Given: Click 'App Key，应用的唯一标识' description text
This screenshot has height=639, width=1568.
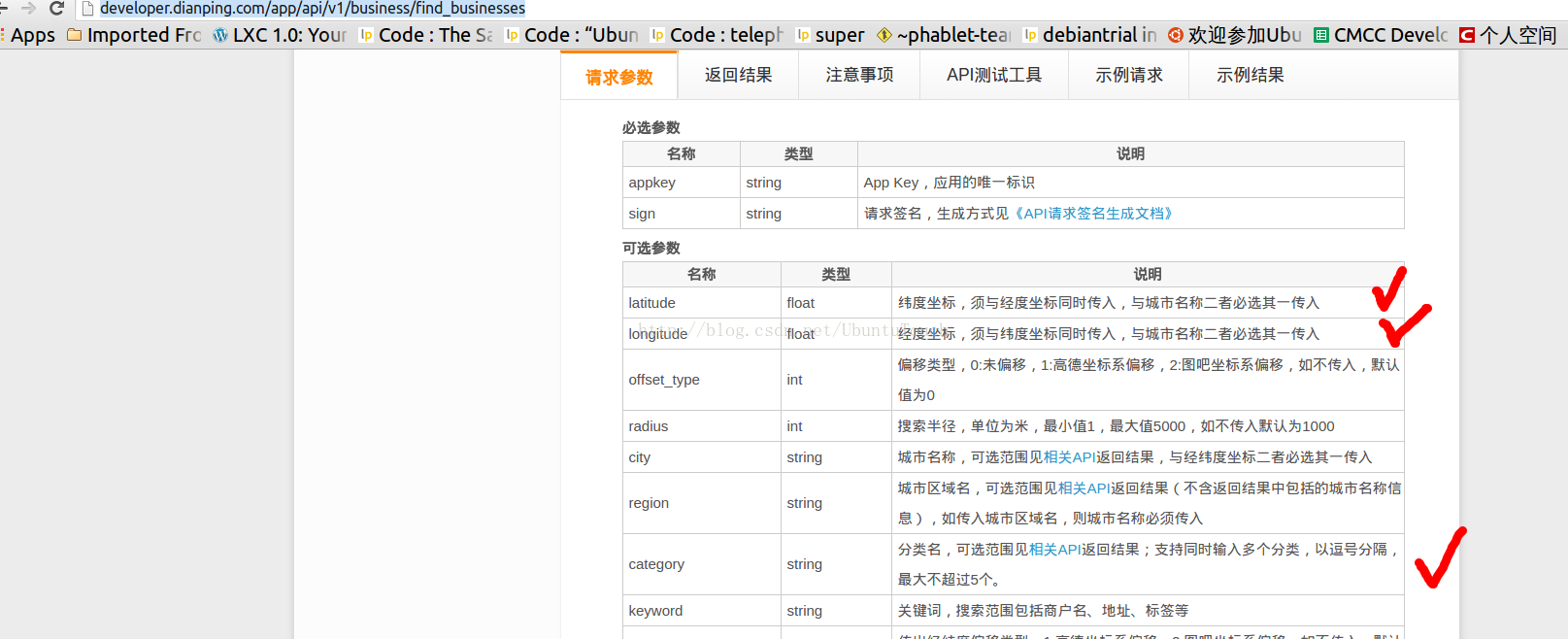Looking at the screenshot, I should tap(949, 183).
